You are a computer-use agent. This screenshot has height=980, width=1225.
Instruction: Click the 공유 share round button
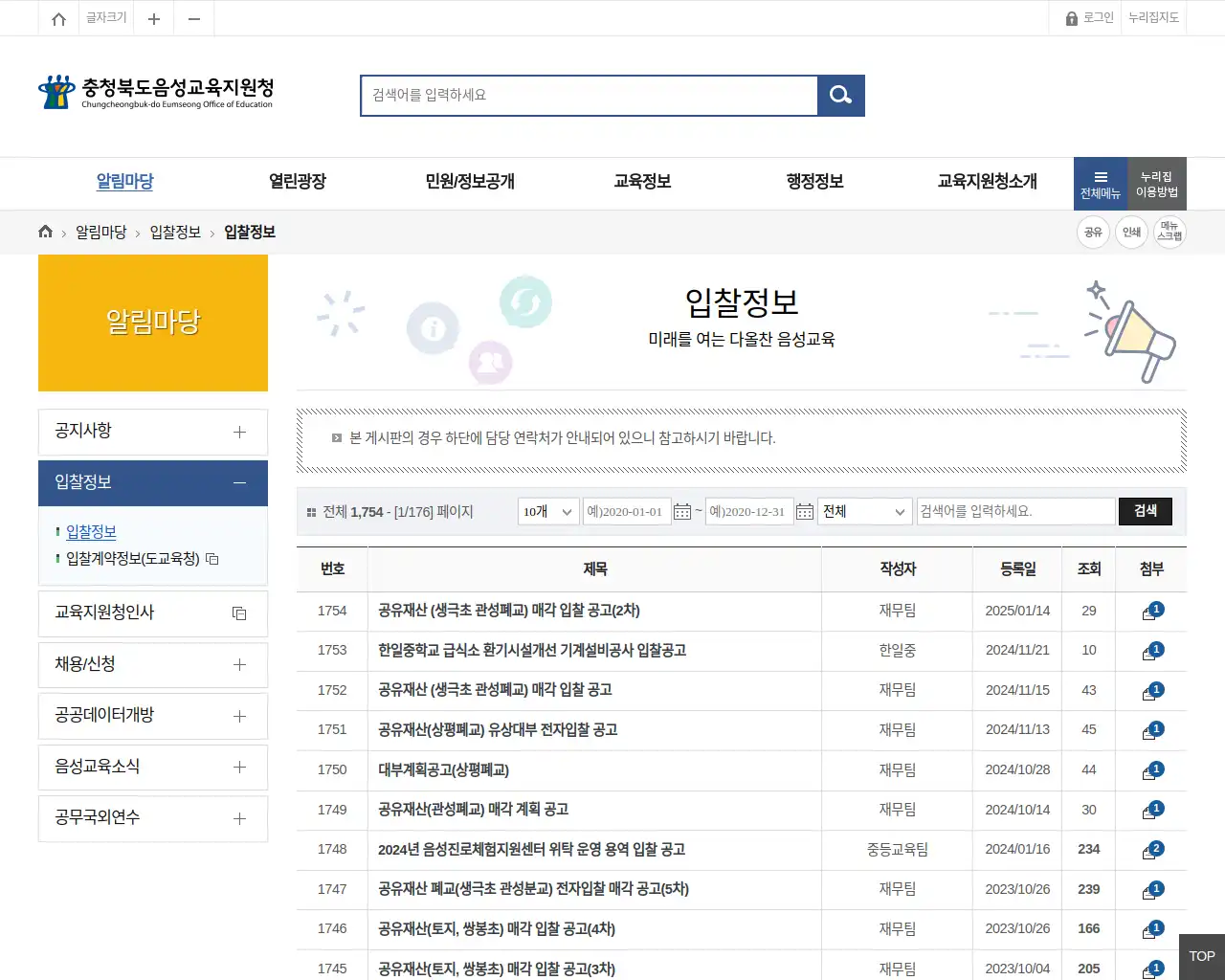pyautogui.click(x=1093, y=232)
